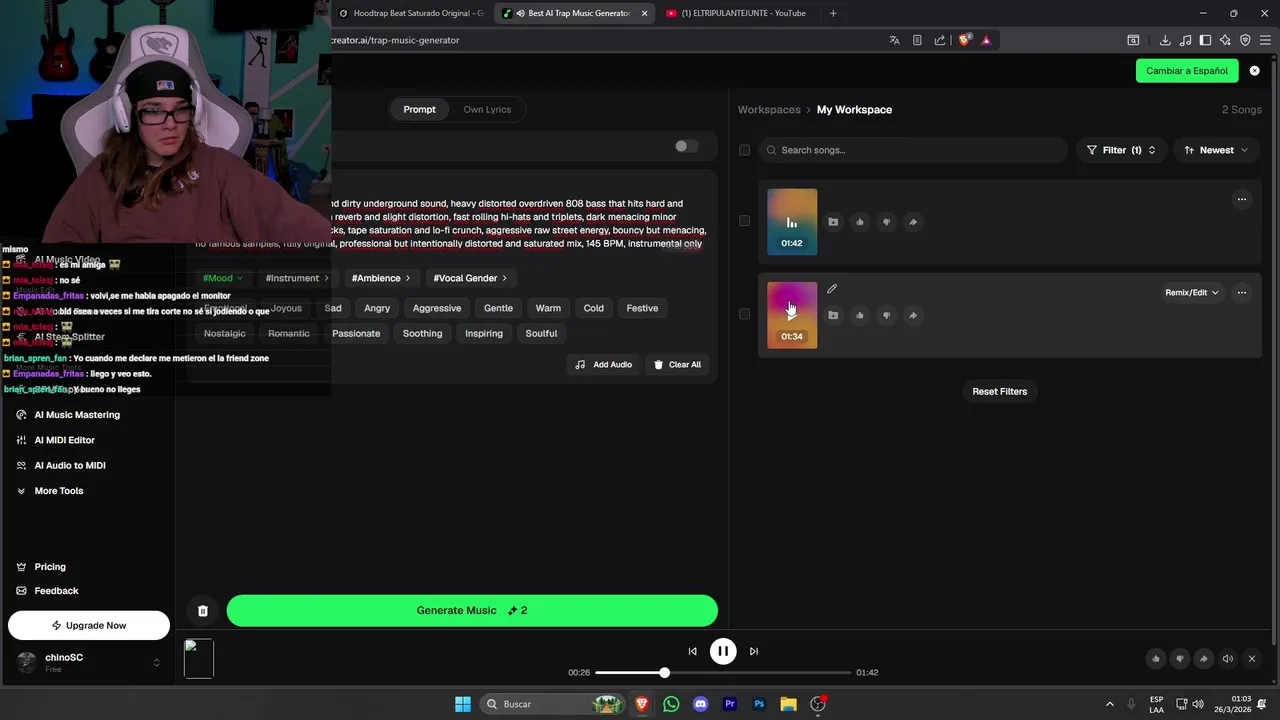This screenshot has height=720, width=1280.
Task: Toggle the browser sidebar panel icon
Action: (x=1205, y=40)
